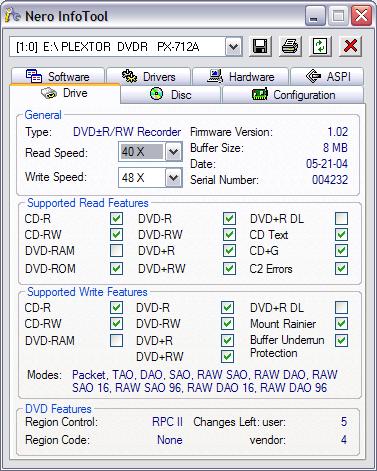Viewport: 377px width, 471px height.
Task: Toggle DVD-RAM read feature checkbox
Action: pos(116,251)
